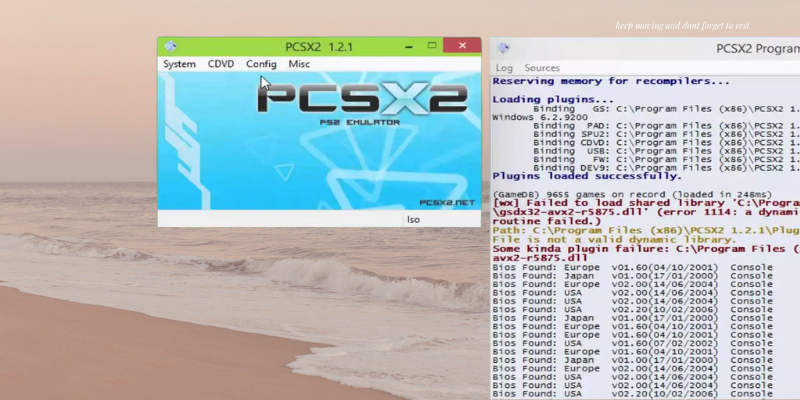The width and height of the screenshot is (800, 400).
Task: Click the Program Log window app icon
Action: tap(504, 48)
